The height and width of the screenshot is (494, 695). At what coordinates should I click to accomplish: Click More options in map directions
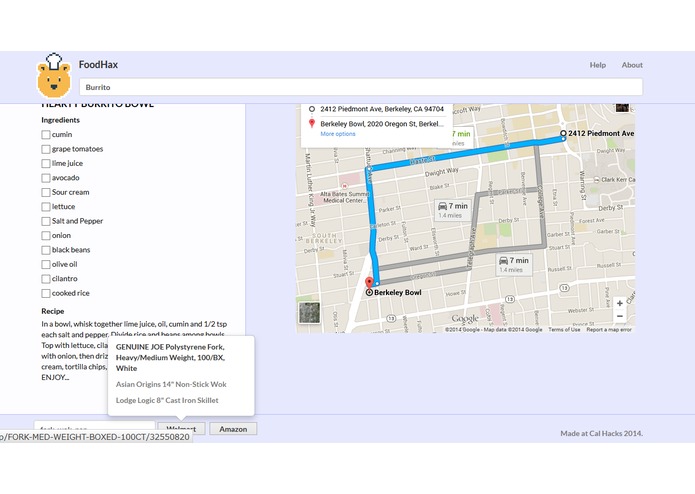point(338,134)
